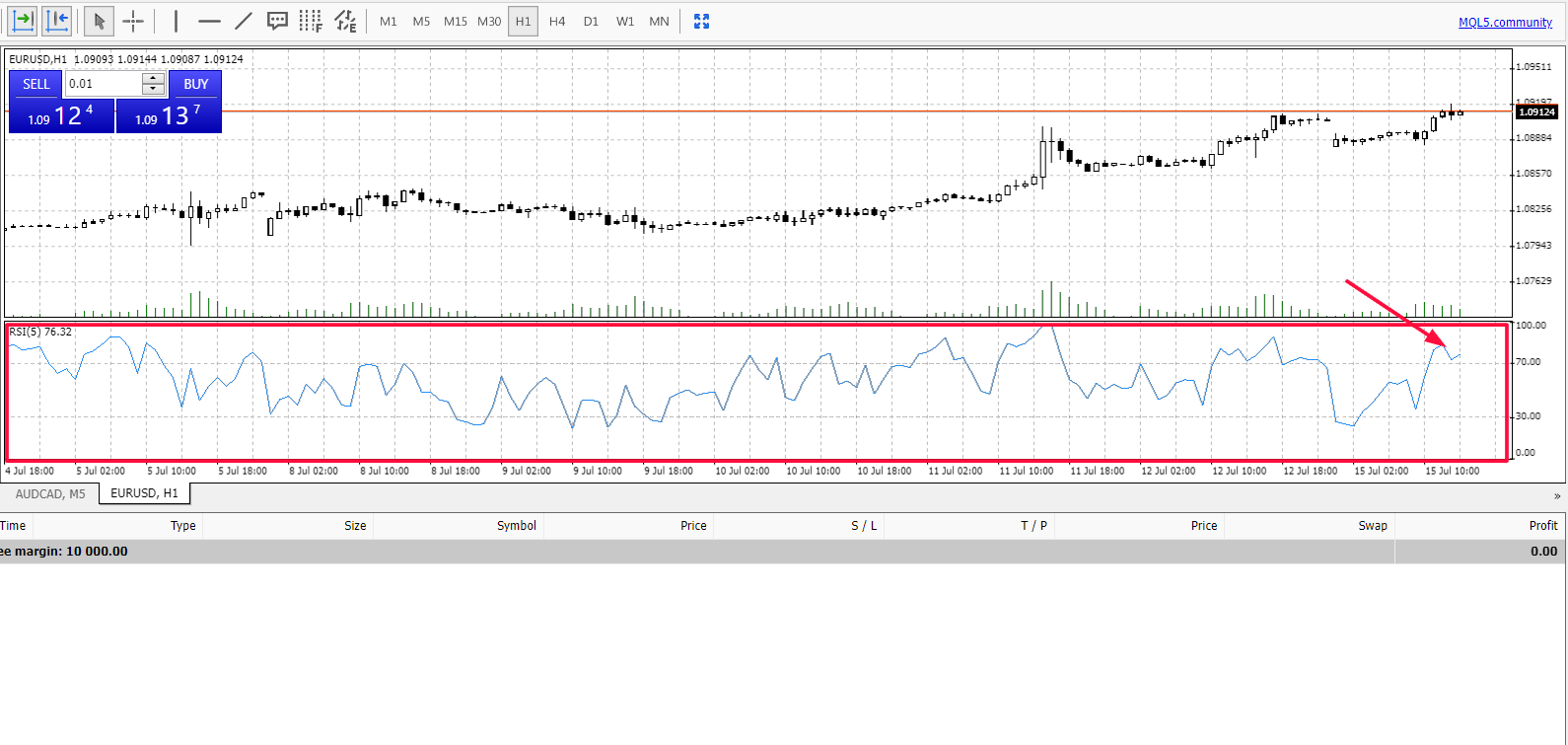1568x745 pixels.
Task: Decrease lot size with down stepper
Action: click(154, 90)
